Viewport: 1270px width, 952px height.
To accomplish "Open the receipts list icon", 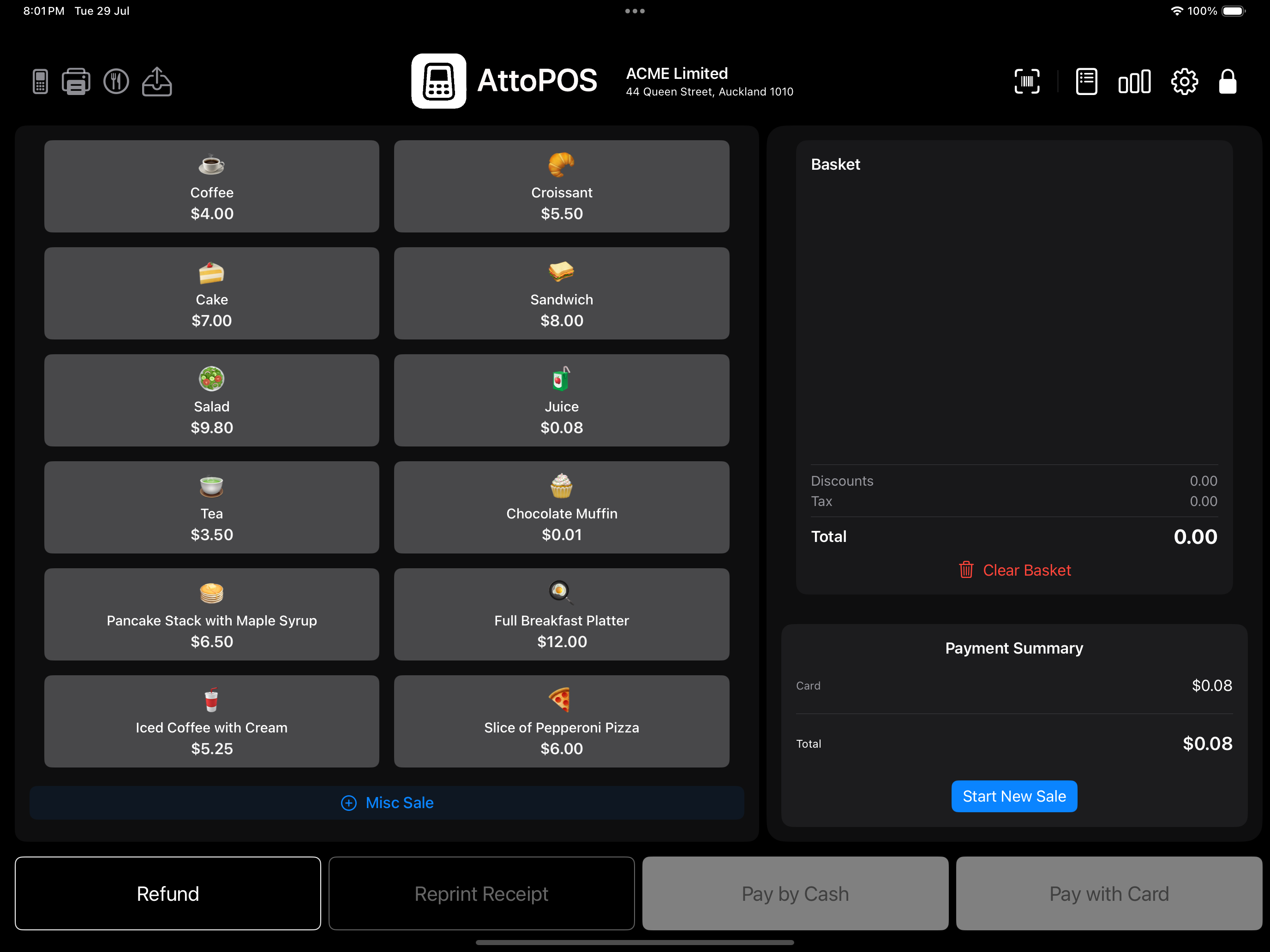I will [1086, 82].
